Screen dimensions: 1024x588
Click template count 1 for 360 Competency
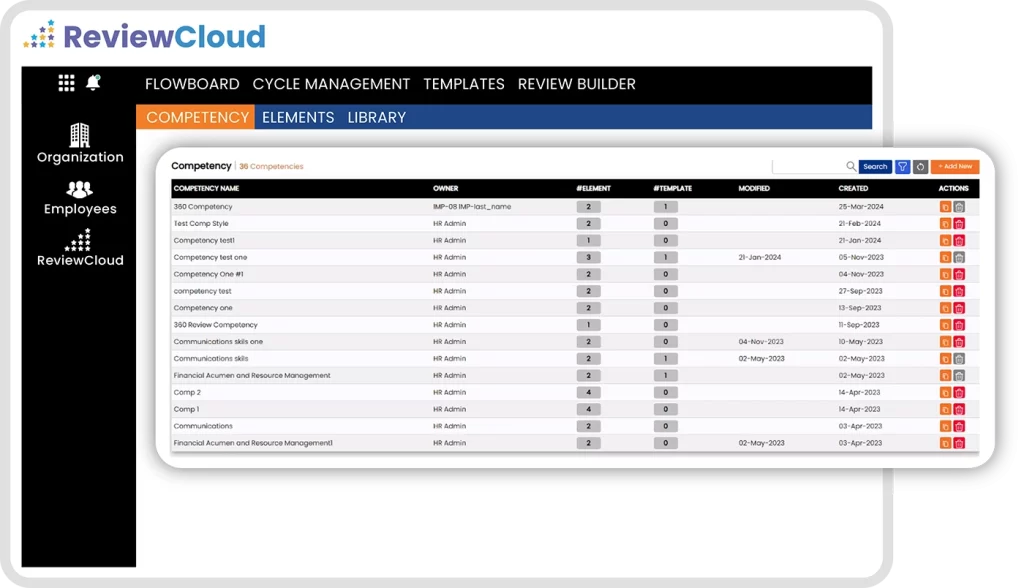pos(665,206)
